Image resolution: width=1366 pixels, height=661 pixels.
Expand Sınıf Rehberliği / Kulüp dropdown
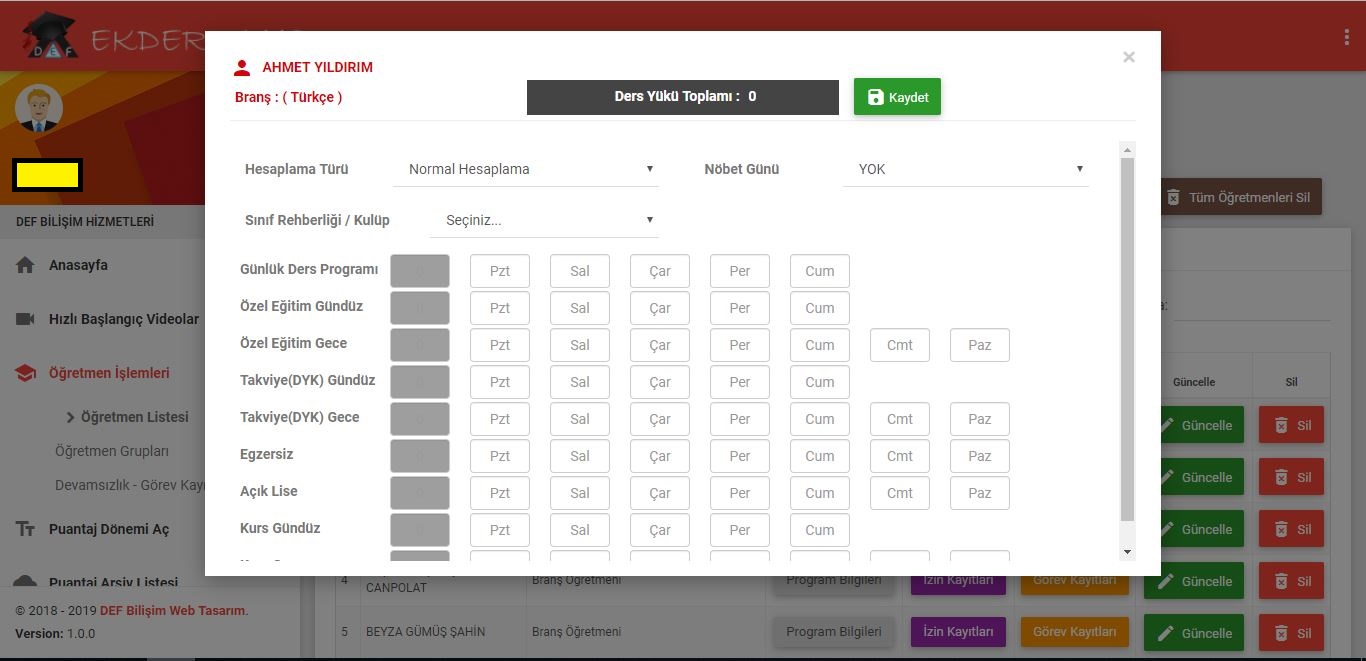click(544, 220)
